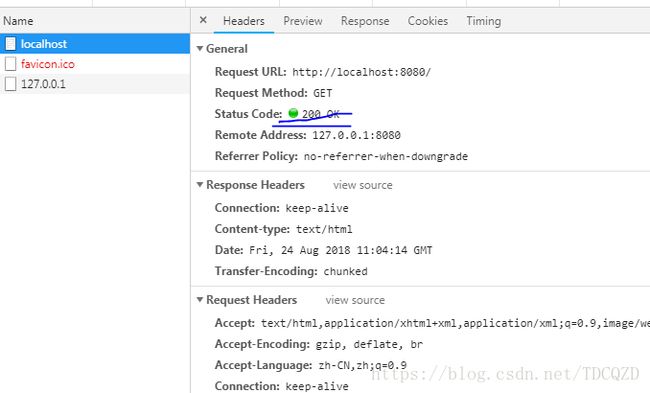Select the Headers tab
The width and height of the screenshot is (650, 393).
(x=244, y=21)
